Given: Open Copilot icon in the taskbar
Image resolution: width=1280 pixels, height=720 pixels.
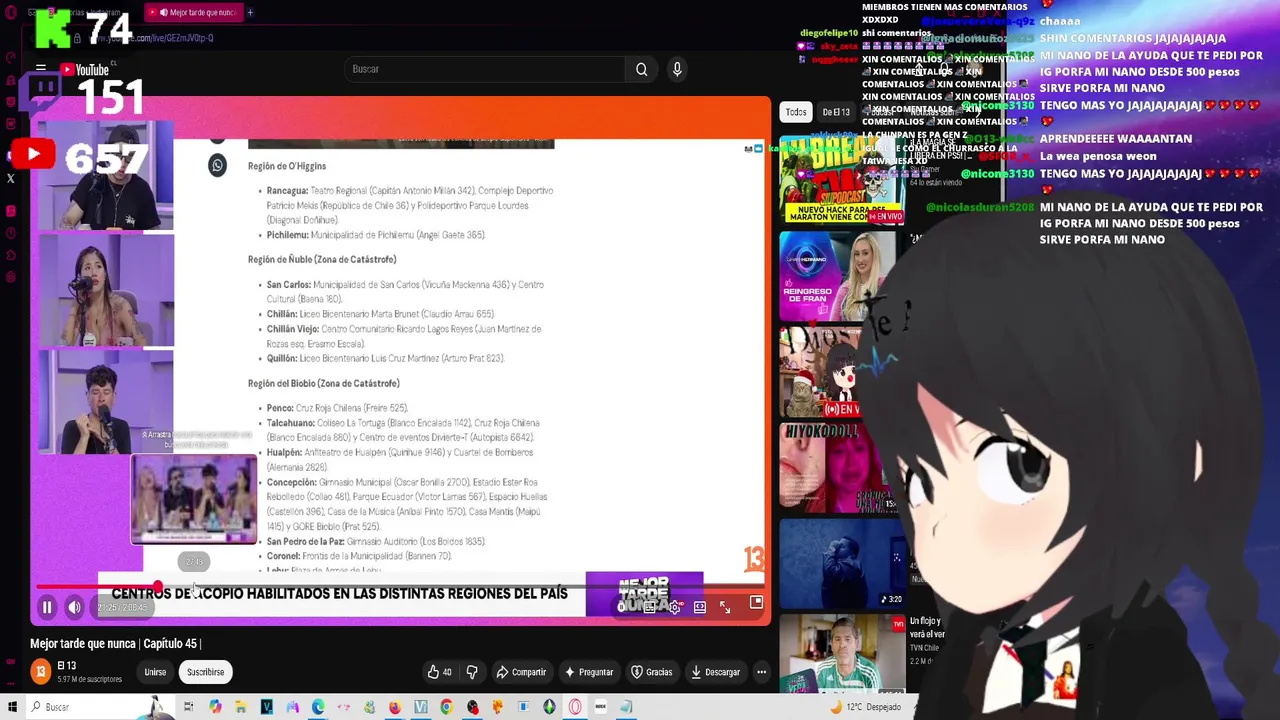Looking at the screenshot, I should [215, 707].
